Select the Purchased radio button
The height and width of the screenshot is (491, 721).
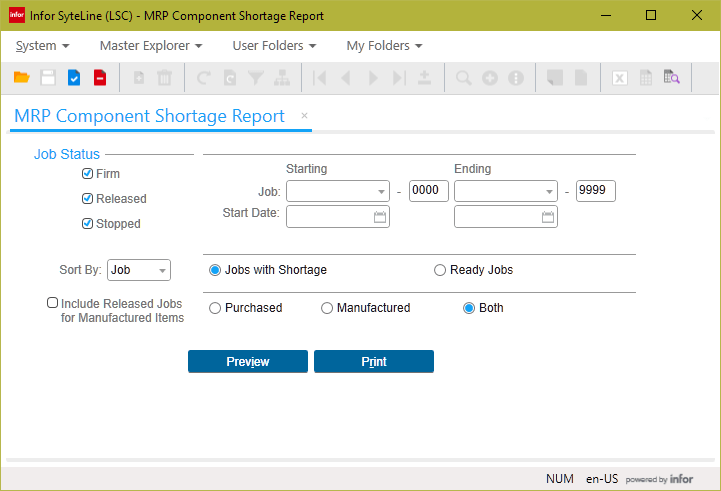click(215, 308)
